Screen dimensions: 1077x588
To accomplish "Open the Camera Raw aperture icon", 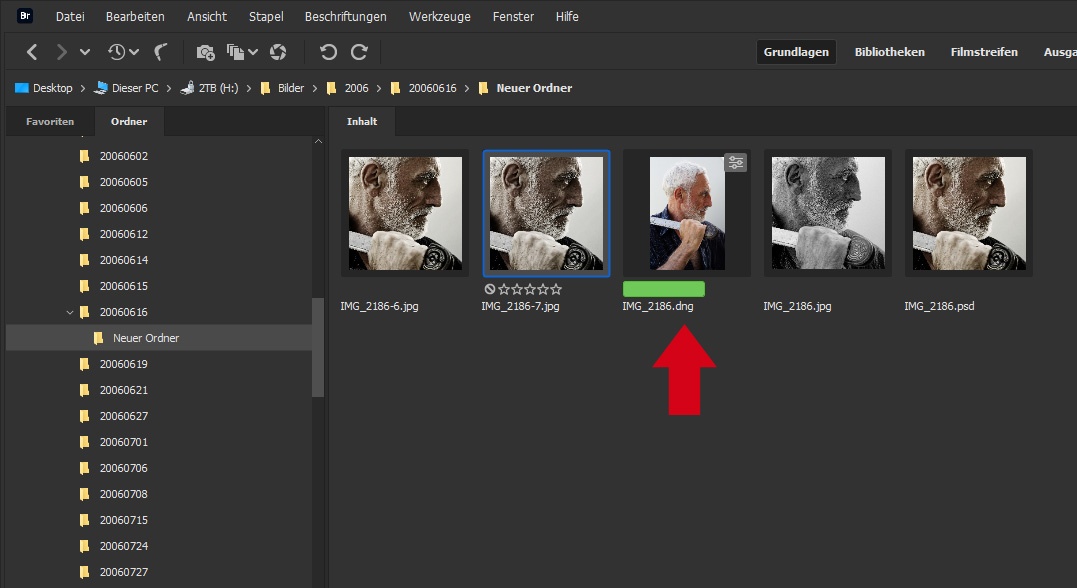I will [x=279, y=52].
